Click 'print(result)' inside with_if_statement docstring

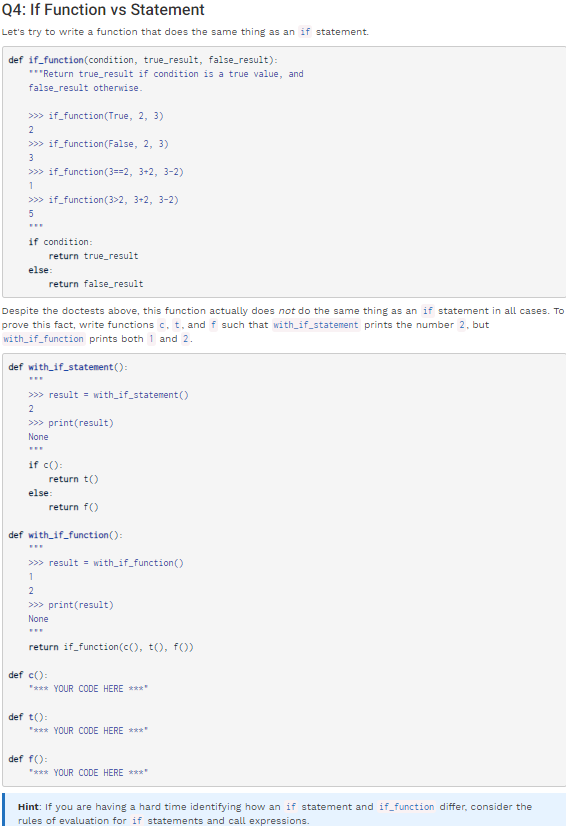point(71,423)
